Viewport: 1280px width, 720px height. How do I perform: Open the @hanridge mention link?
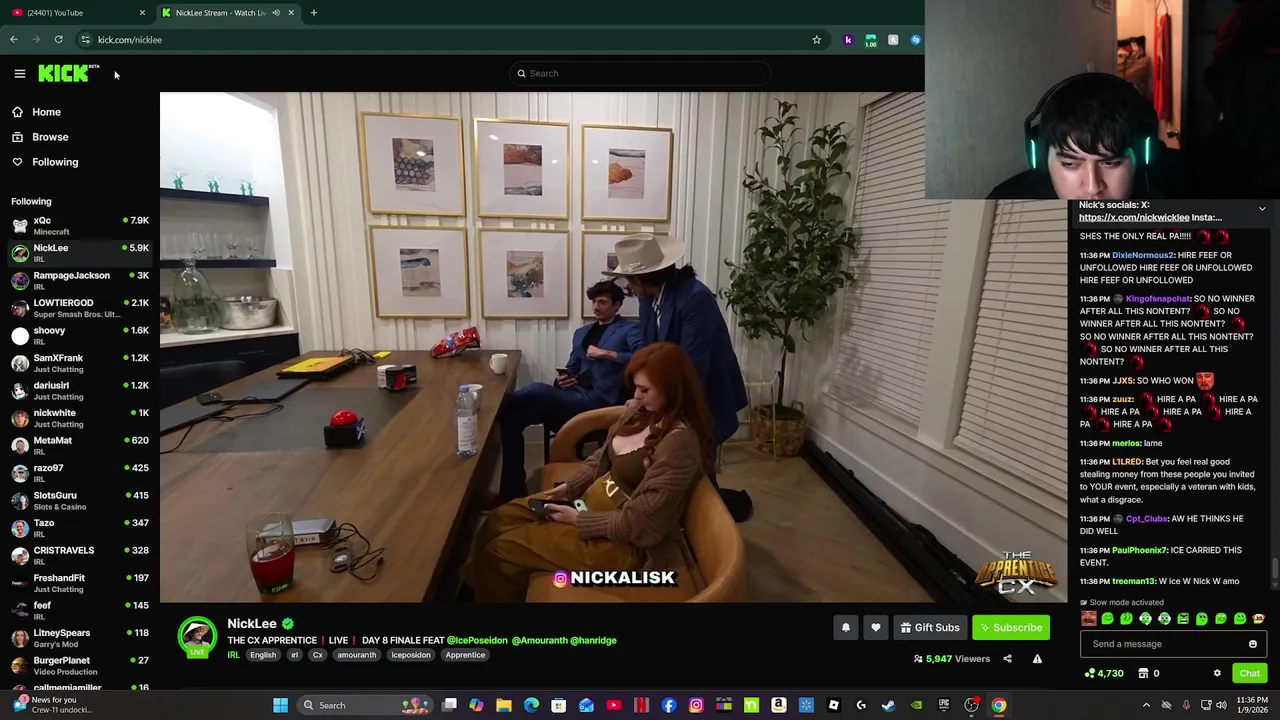593,640
